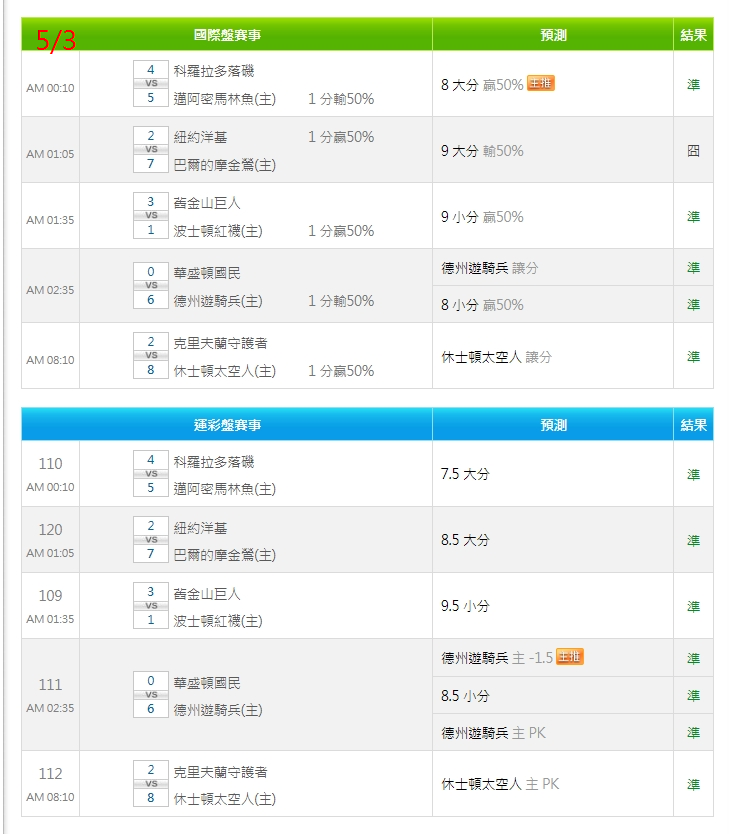The image size is (729, 834).
Task: Open 邁阿密馬林魚(主) in the 國際盤 table
Action: pyautogui.click(x=224, y=99)
